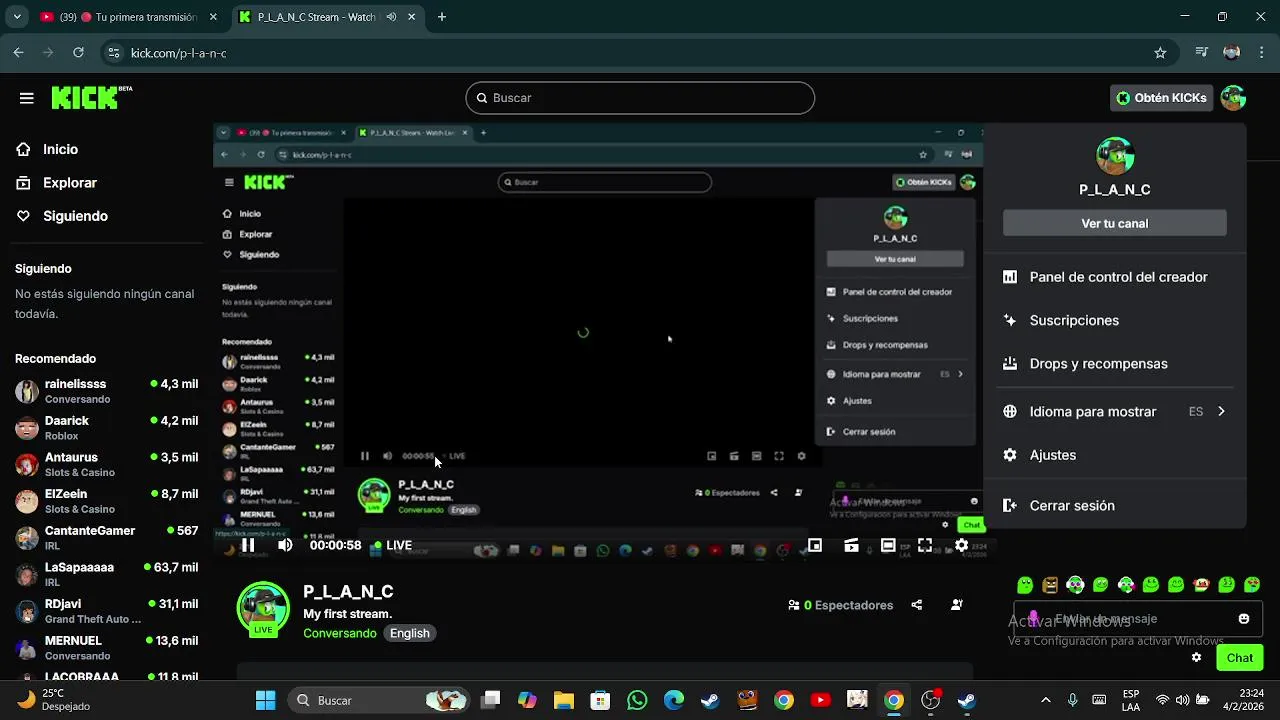Open Drops y recompensas
The image size is (1280, 720).
click(x=1114, y=364)
